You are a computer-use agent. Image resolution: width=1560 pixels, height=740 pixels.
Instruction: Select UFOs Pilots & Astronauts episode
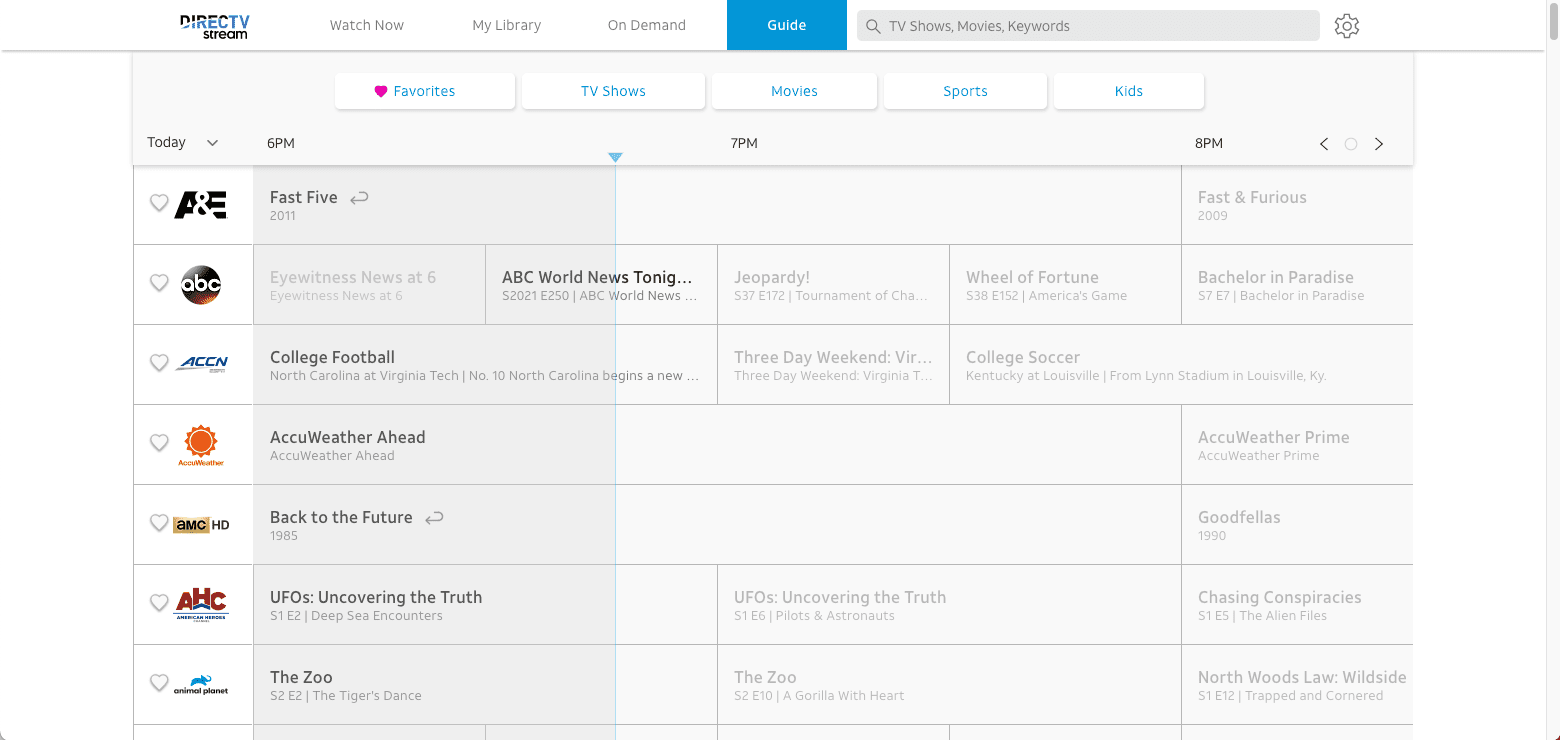(949, 605)
